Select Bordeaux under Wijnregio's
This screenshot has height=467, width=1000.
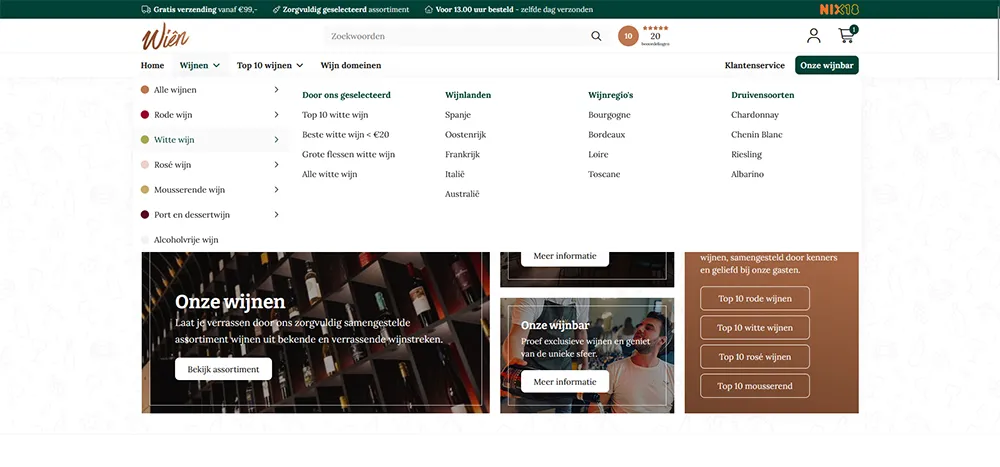coord(607,135)
